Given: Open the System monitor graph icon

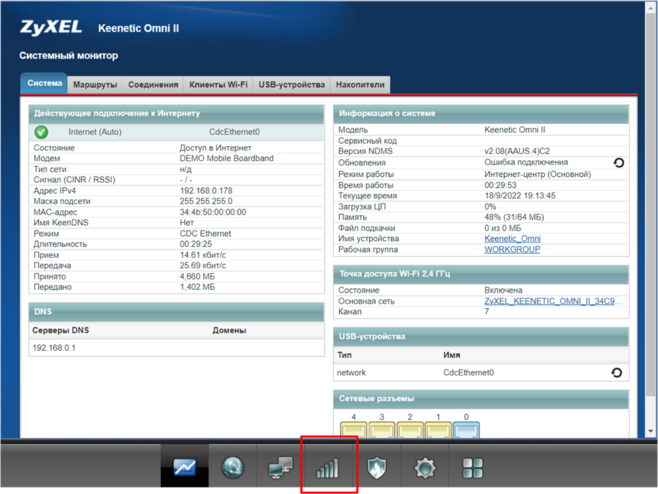Looking at the screenshot, I should point(185,467).
